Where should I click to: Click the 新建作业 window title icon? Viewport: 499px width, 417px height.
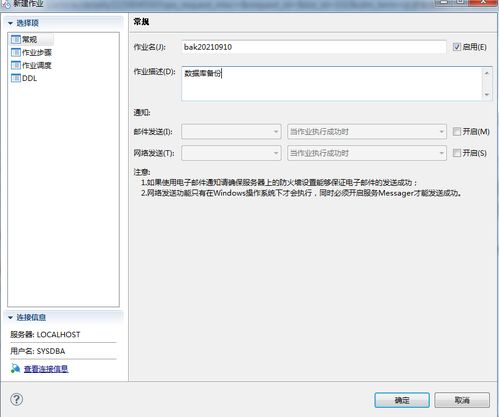click(6, 4)
